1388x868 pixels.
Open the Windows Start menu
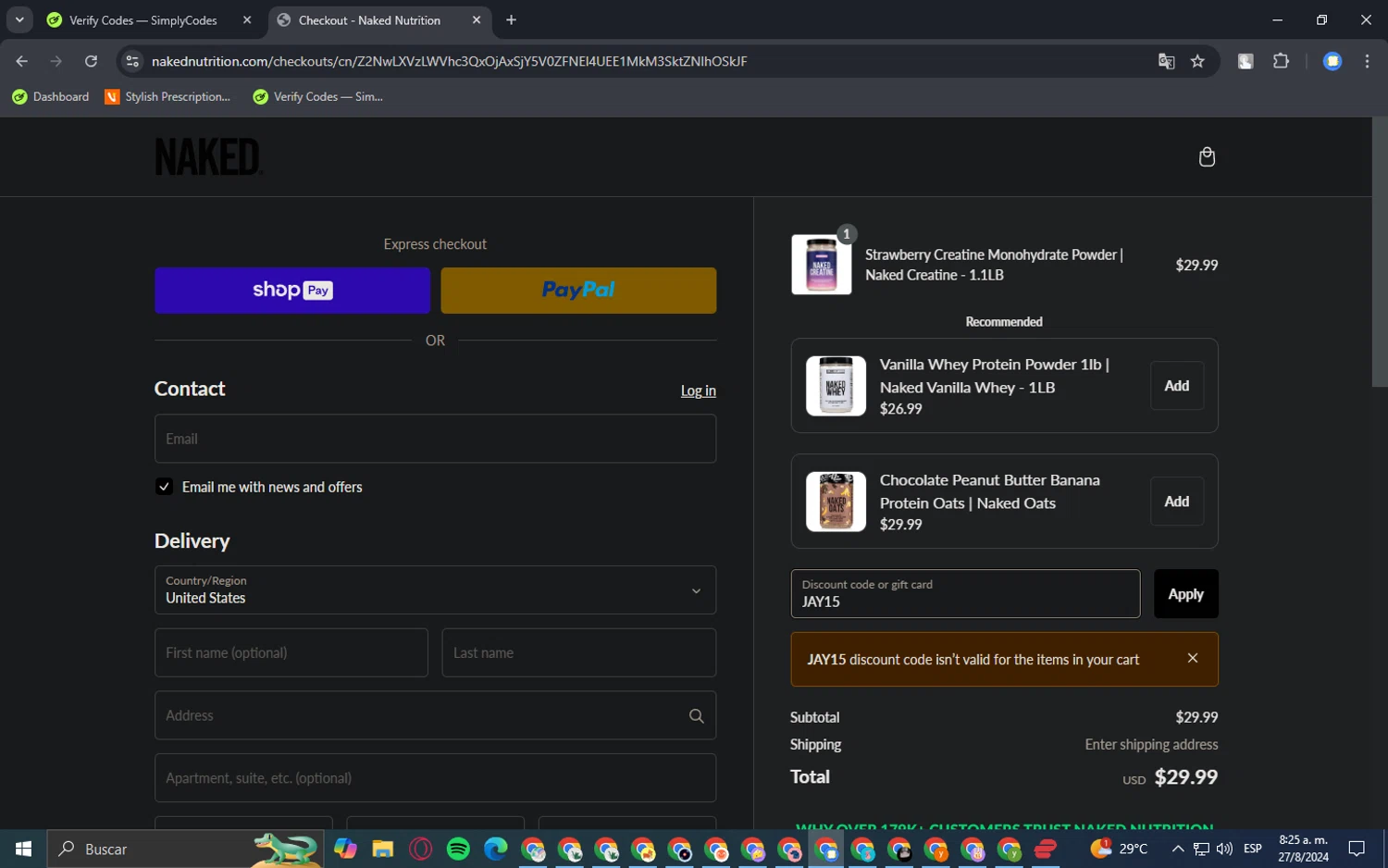(x=23, y=849)
